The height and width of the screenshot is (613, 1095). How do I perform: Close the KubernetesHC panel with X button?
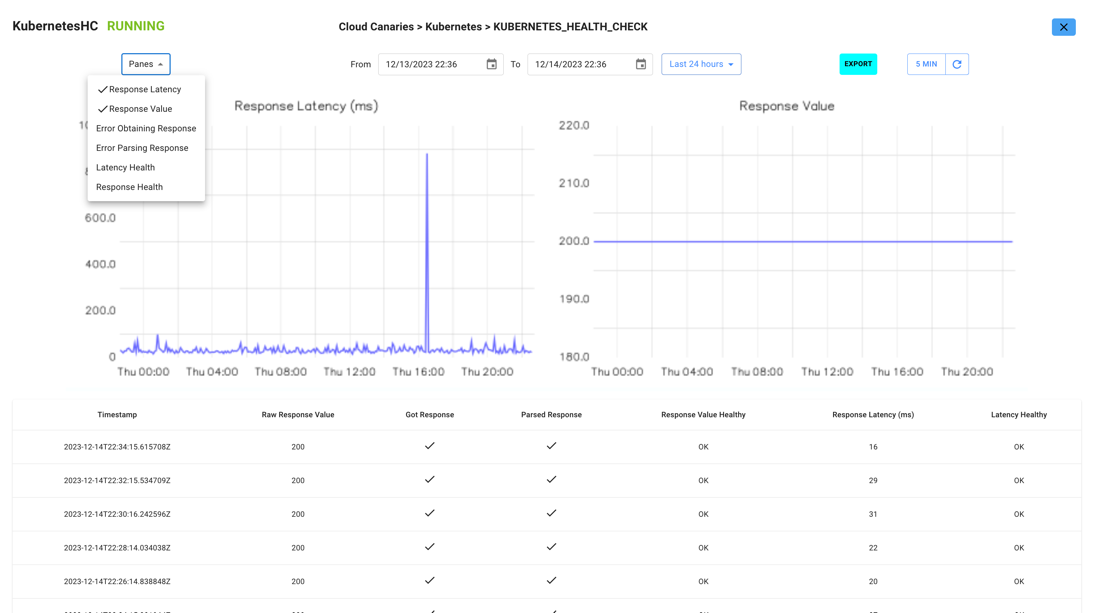click(1064, 27)
